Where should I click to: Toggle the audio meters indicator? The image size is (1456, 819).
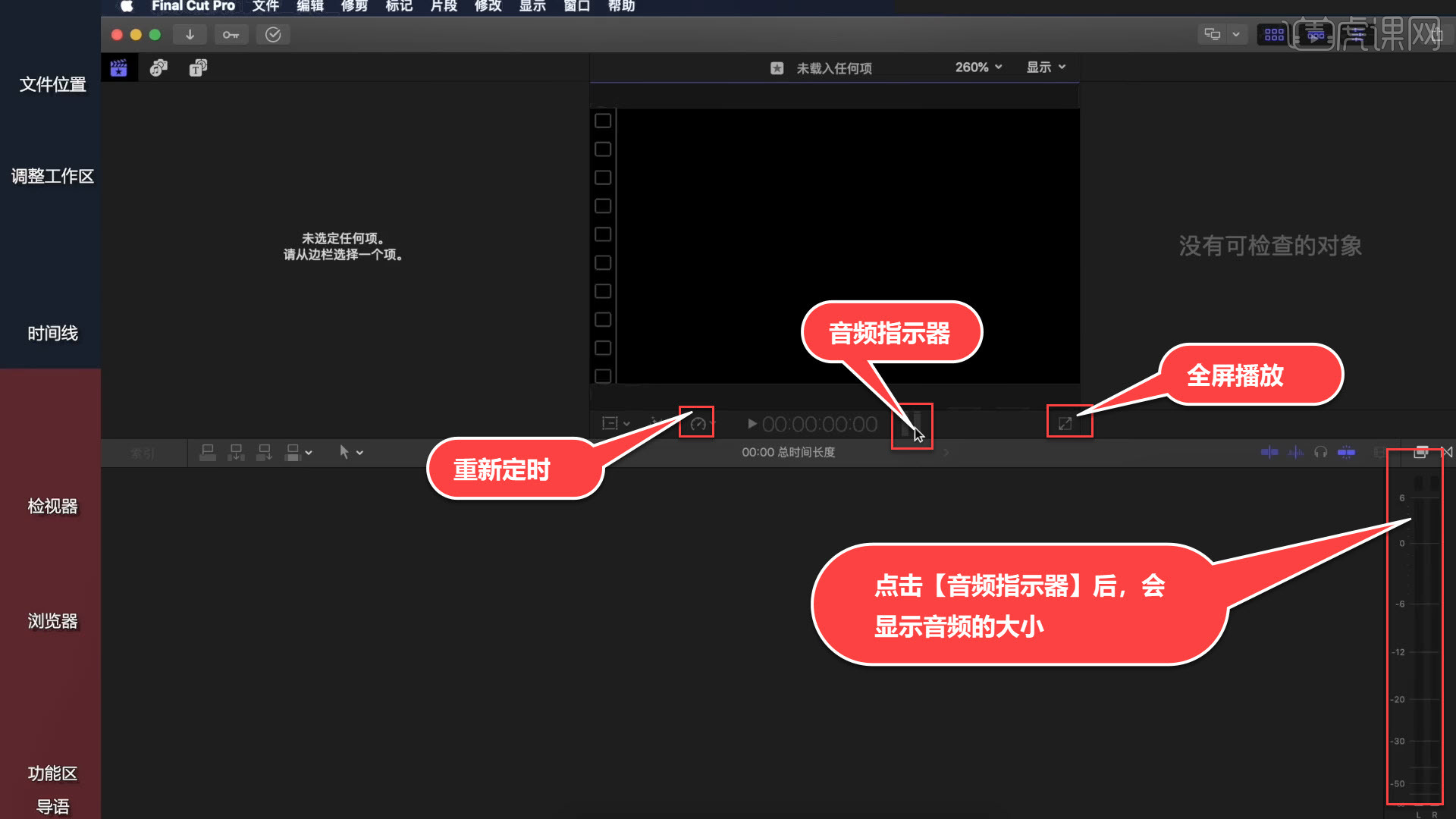912,425
